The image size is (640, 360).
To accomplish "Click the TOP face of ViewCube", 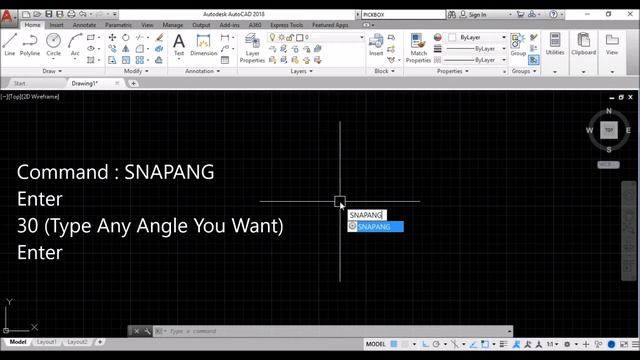I will pos(609,130).
